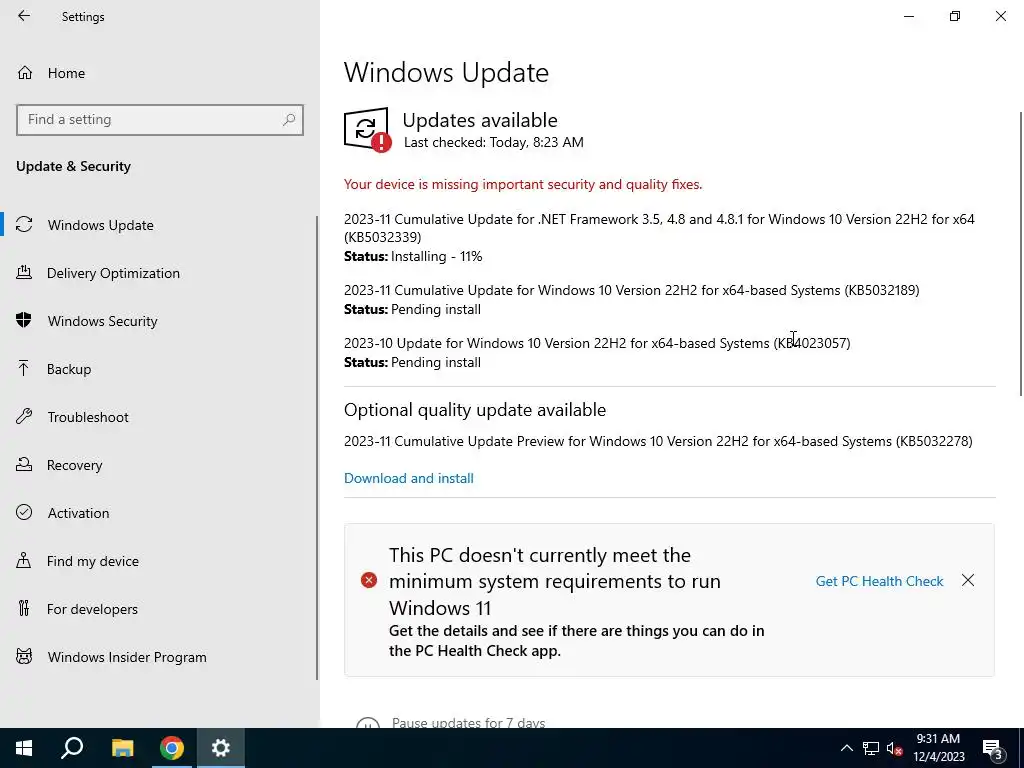Click the Backup arrow icon
The width and height of the screenshot is (1024, 768).
24,368
